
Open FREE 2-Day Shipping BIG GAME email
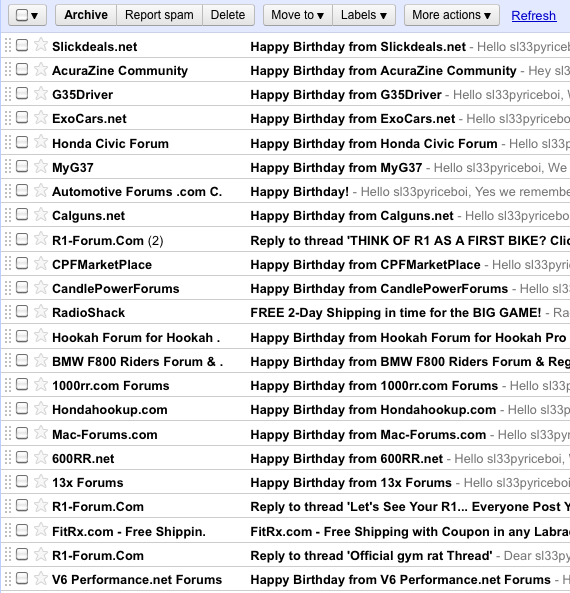tap(396, 313)
